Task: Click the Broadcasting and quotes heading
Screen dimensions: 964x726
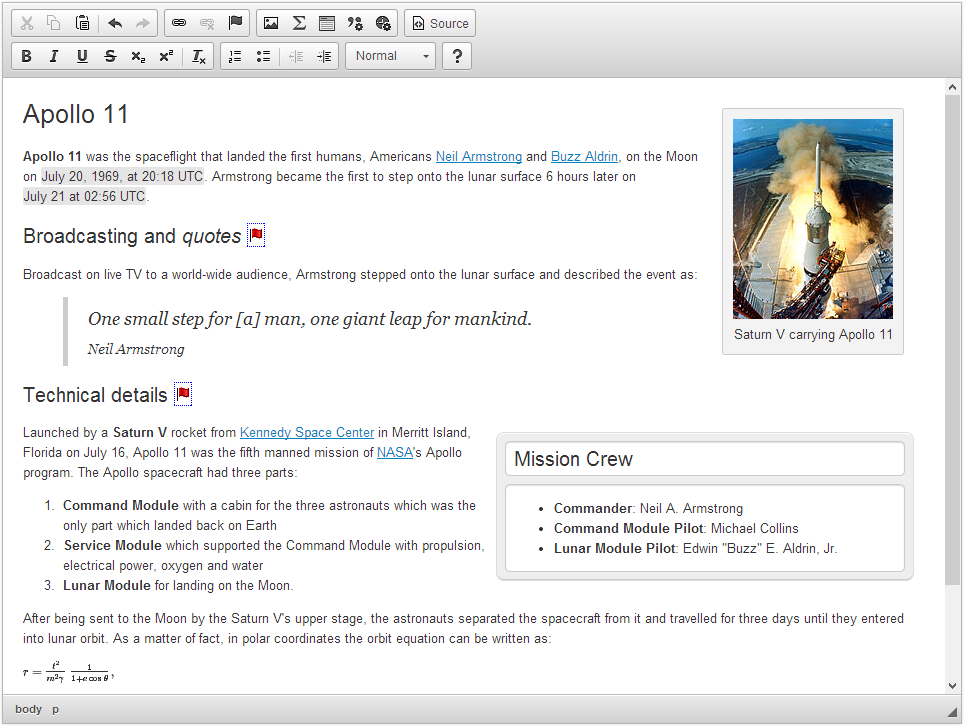Action: pyautogui.click(x=132, y=236)
